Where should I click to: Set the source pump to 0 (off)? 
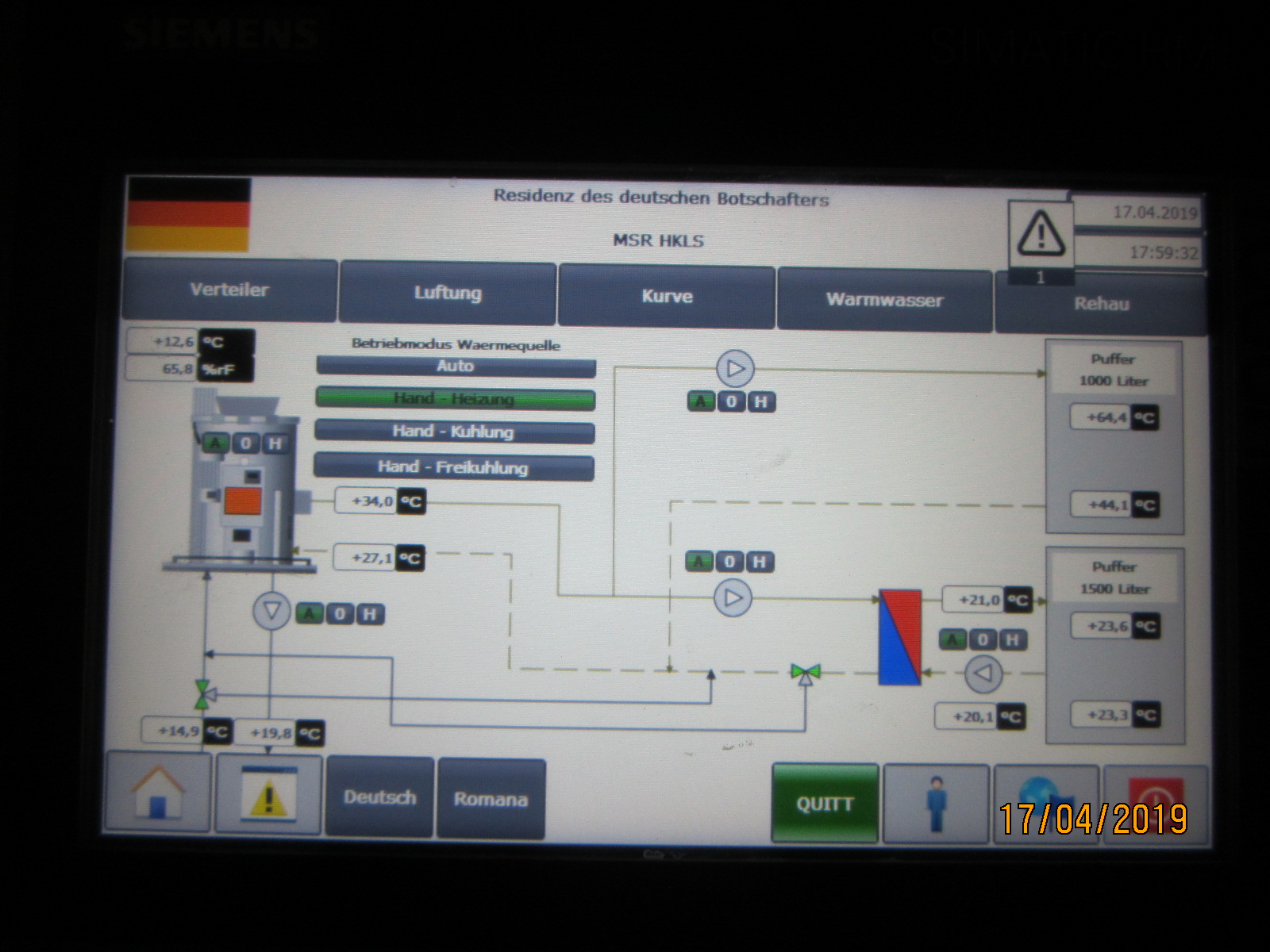click(340, 613)
